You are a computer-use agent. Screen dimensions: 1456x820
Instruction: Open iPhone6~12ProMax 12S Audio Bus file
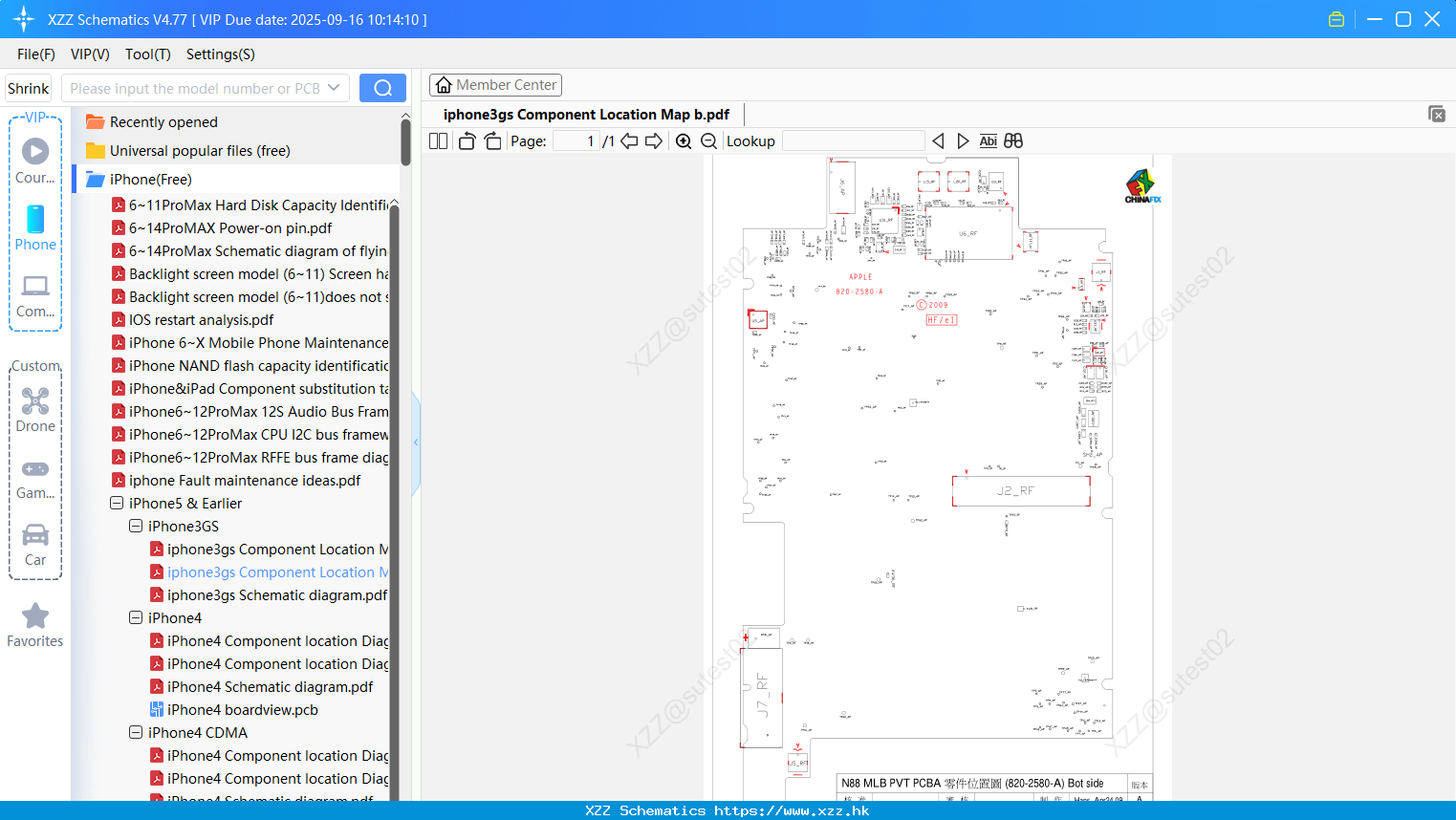(x=258, y=412)
